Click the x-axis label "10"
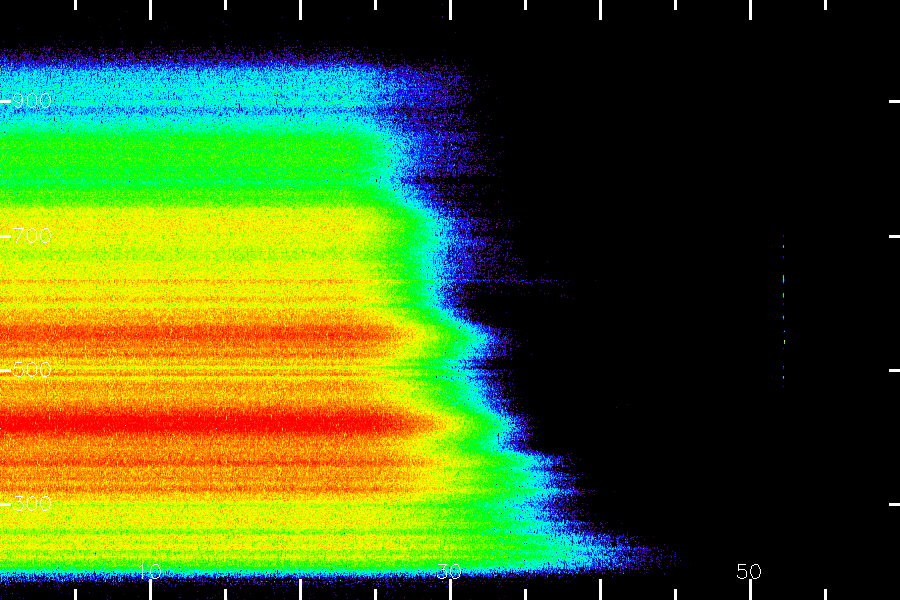 coord(150,571)
